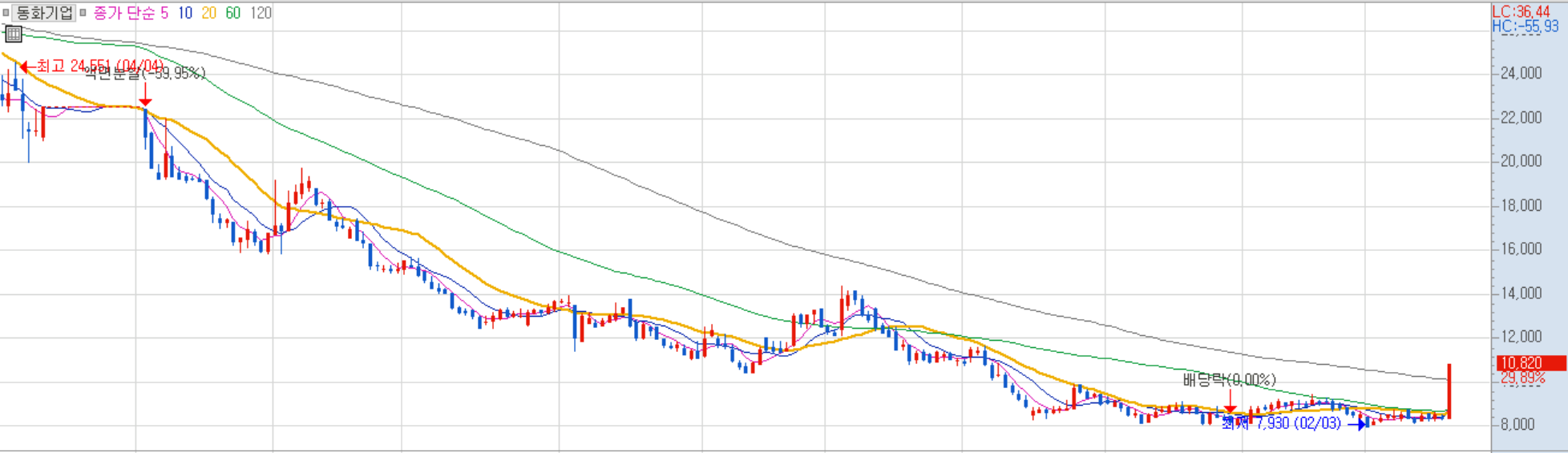Click the LC:36.44 indicator

tap(1521, 12)
